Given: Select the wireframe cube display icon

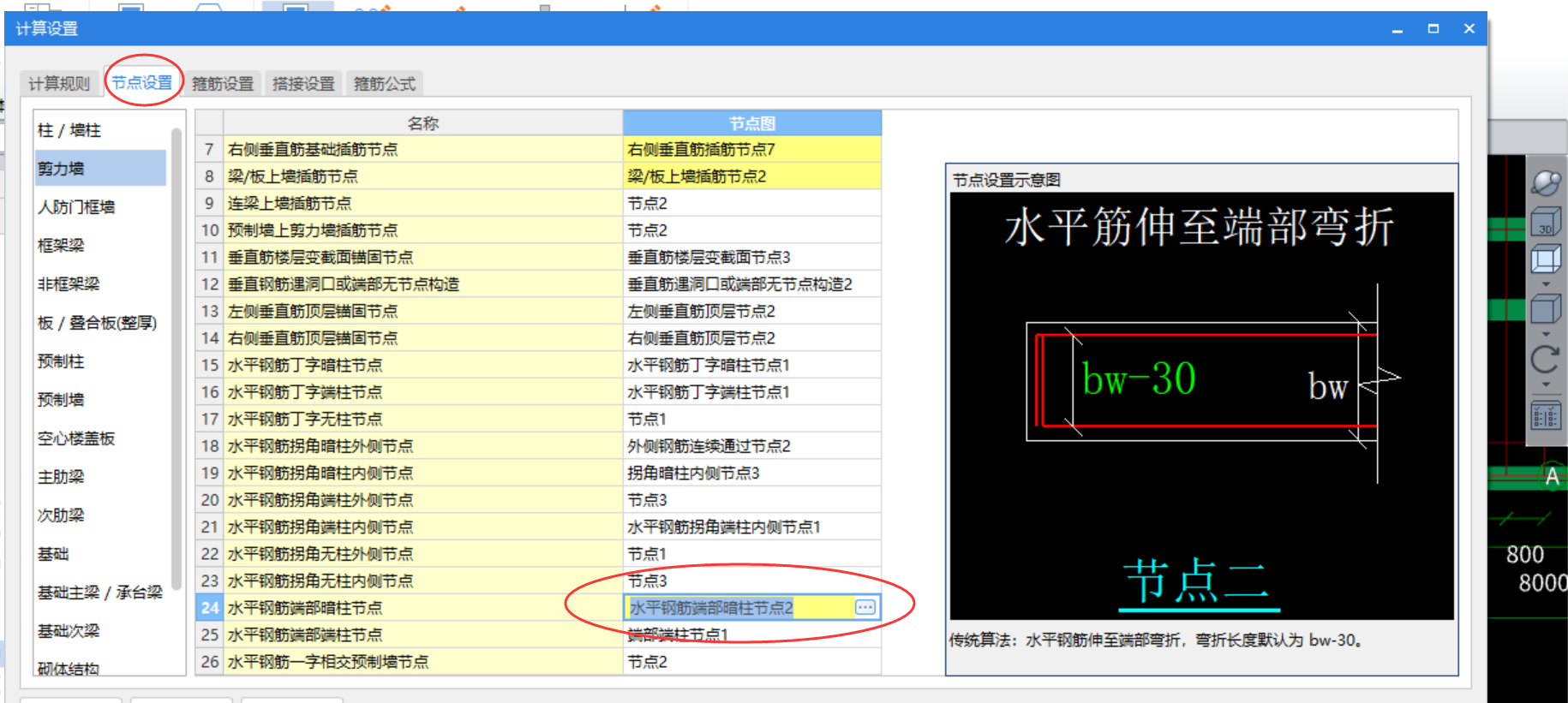Looking at the screenshot, I should [x=1546, y=259].
